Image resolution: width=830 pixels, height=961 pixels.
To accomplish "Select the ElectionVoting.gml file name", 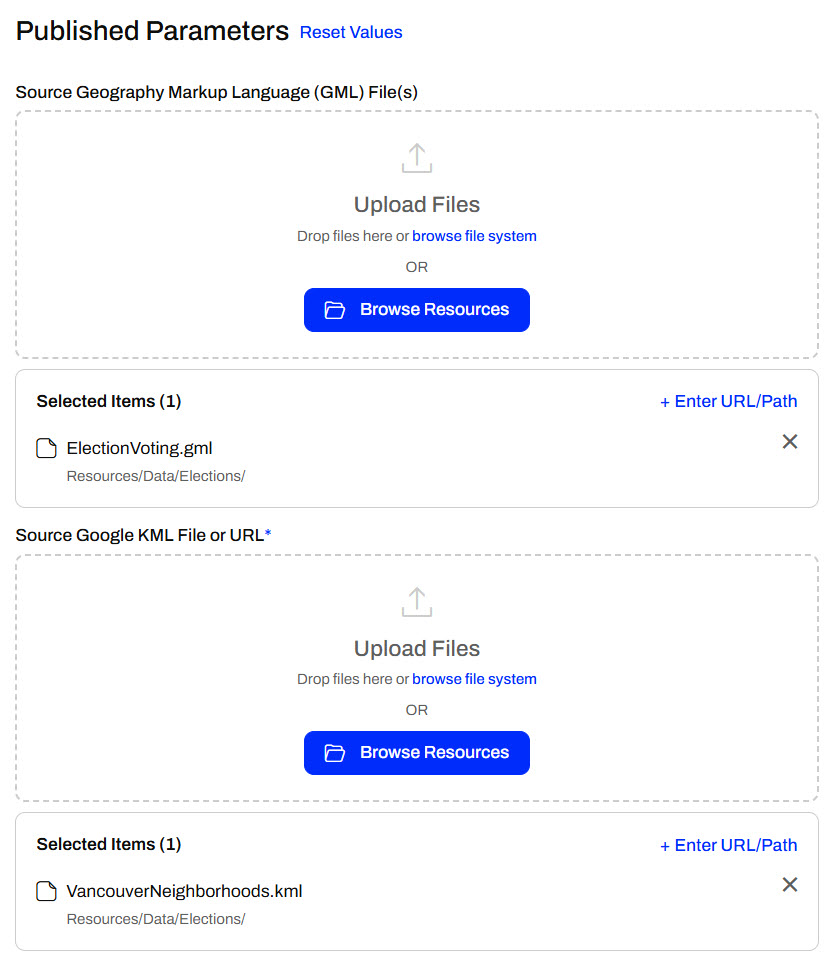I will tap(139, 448).
